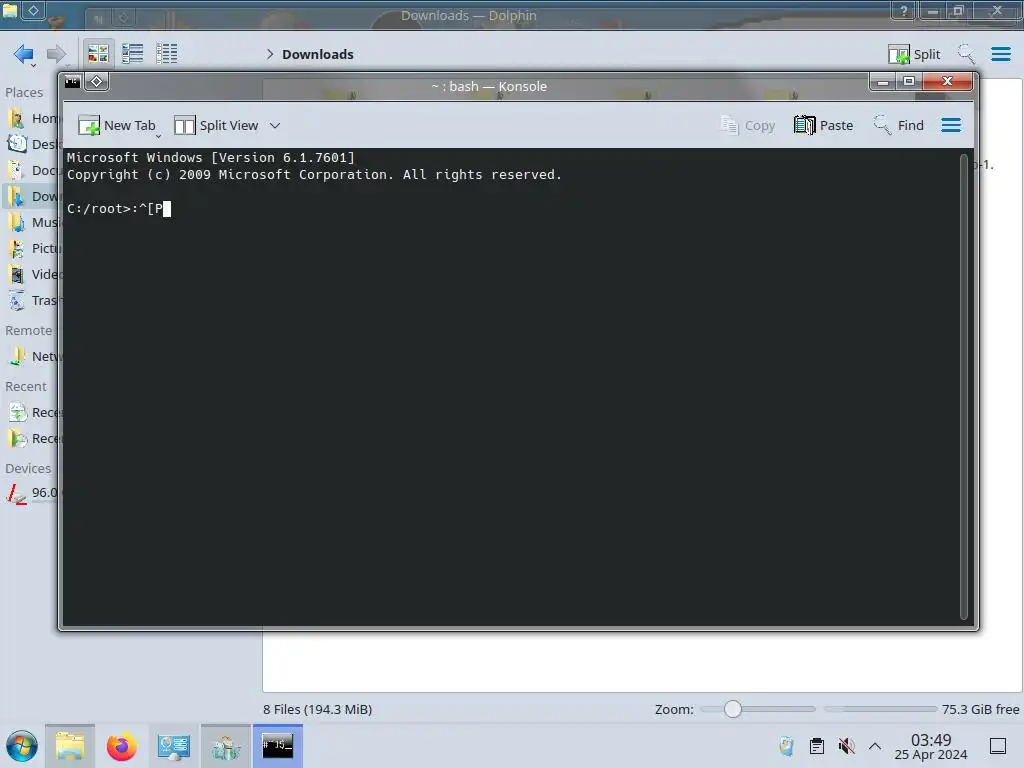The image size is (1024, 768).
Task: Open the leftmost system tray applet
Action: coord(786,746)
